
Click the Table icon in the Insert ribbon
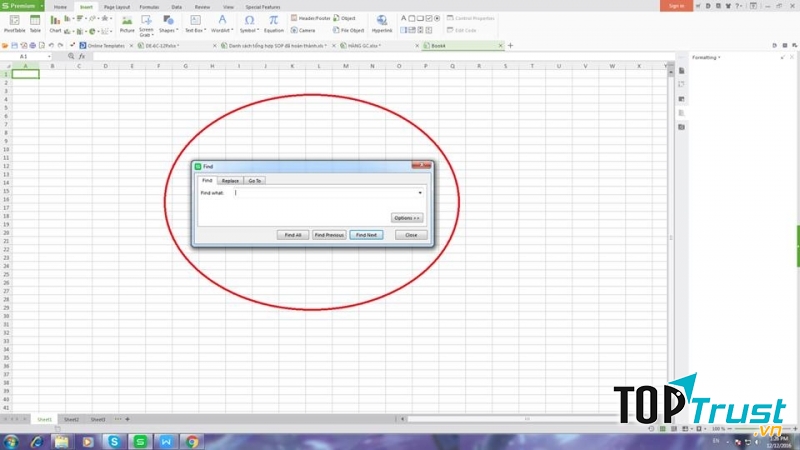pos(35,20)
